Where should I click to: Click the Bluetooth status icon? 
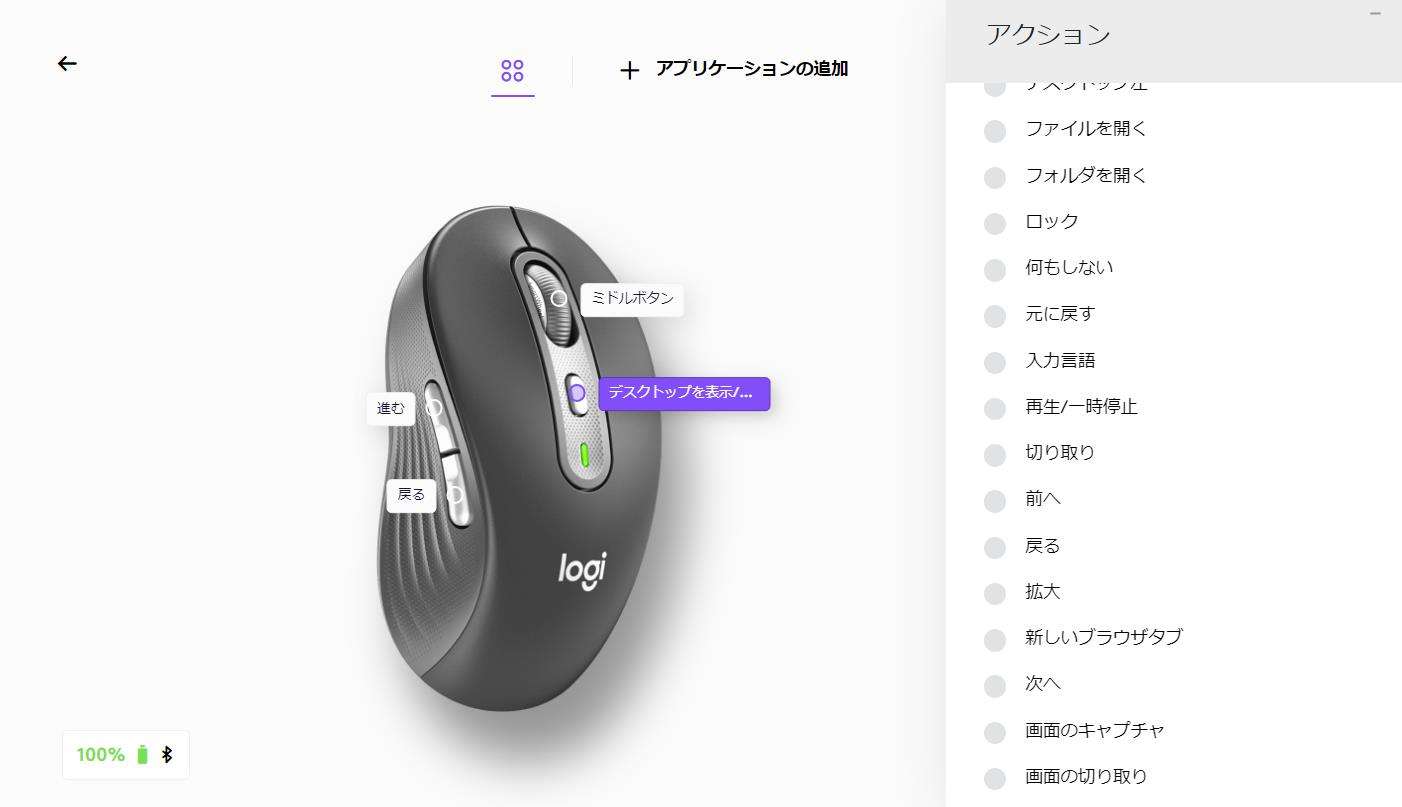167,755
